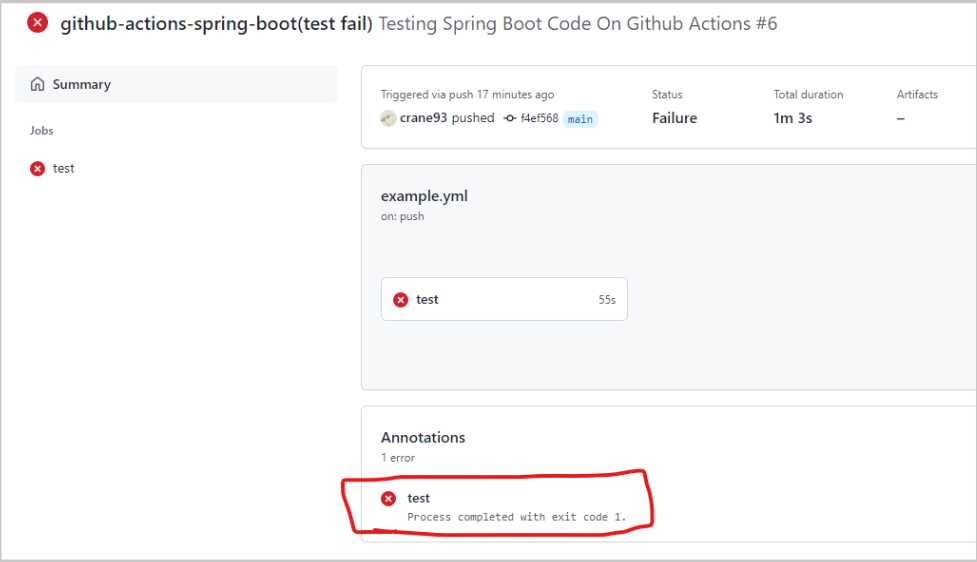Open the f4ef568 commit link

click(x=539, y=119)
